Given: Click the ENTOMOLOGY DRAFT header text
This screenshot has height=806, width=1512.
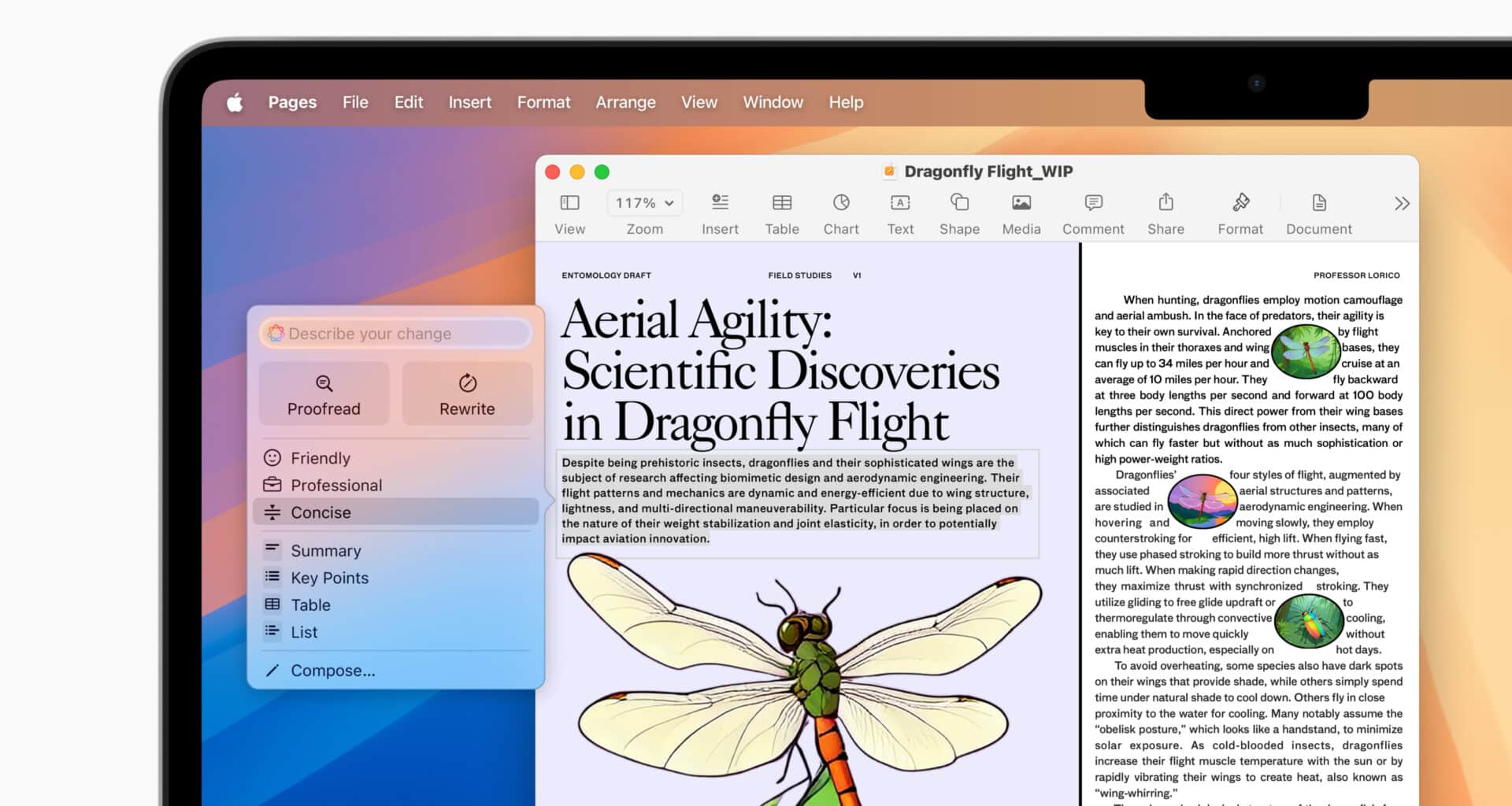Looking at the screenshot, I should [606, 275].
